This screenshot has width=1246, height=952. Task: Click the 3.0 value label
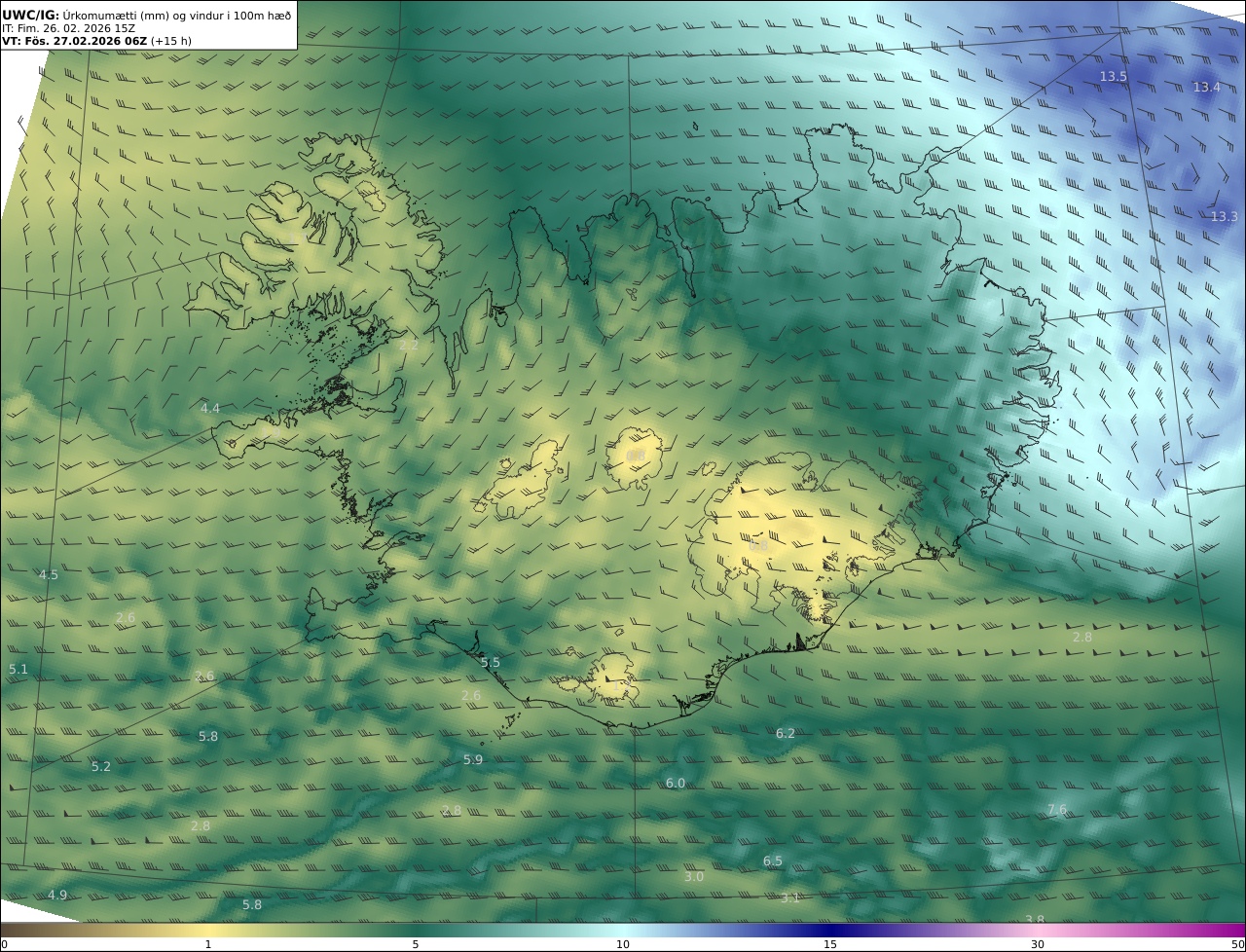(x=694, y=876)
